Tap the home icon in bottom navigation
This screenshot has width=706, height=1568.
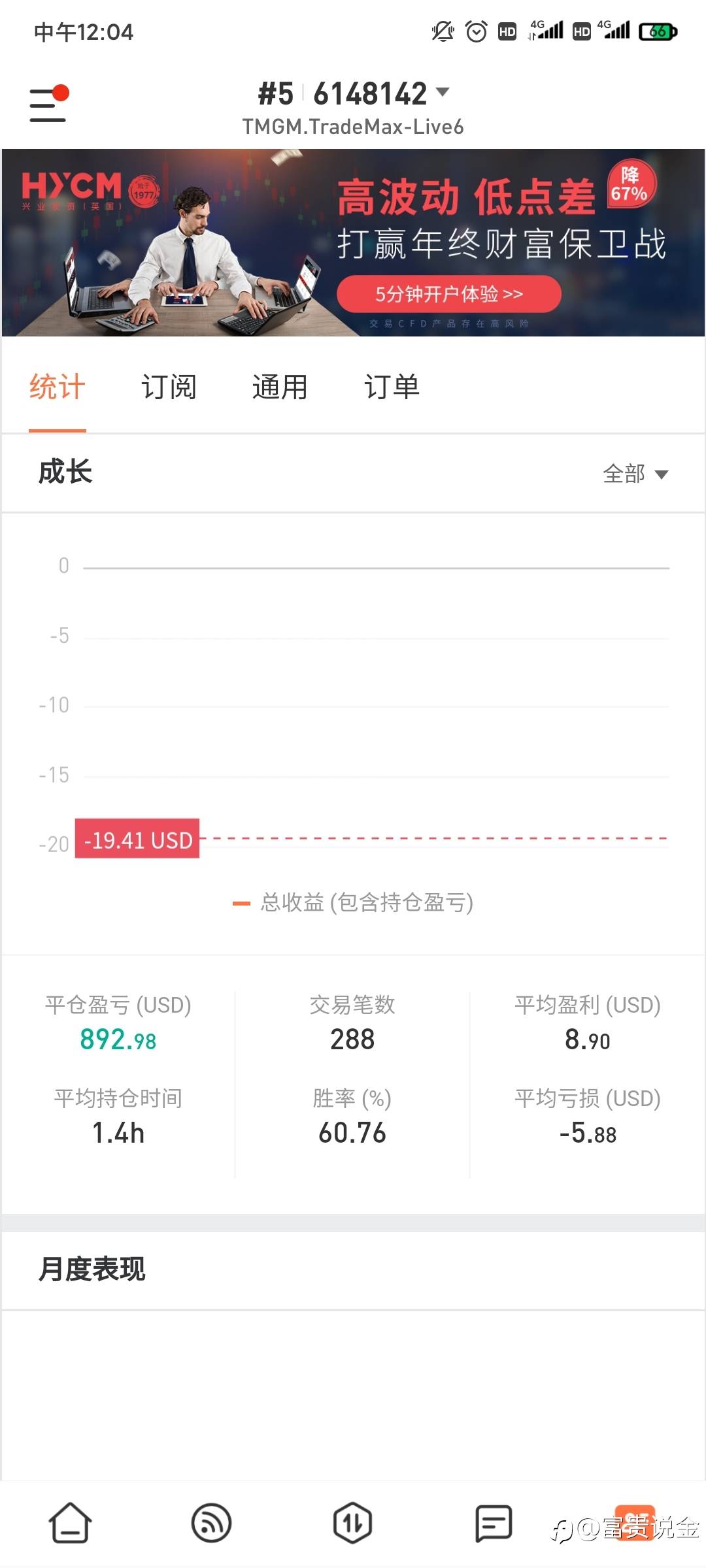[70, 1523]
